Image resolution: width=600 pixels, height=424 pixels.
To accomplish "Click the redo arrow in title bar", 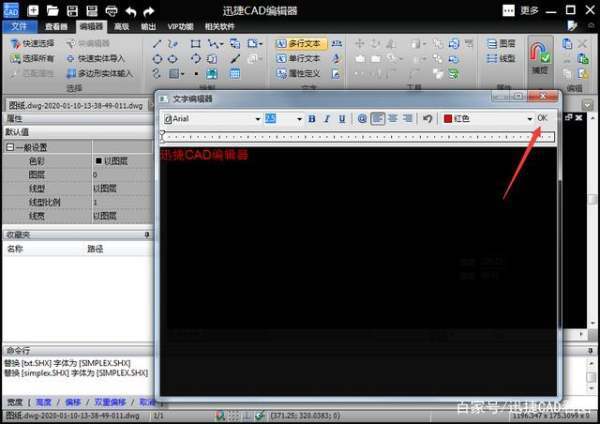I will [x=149, y=11].
